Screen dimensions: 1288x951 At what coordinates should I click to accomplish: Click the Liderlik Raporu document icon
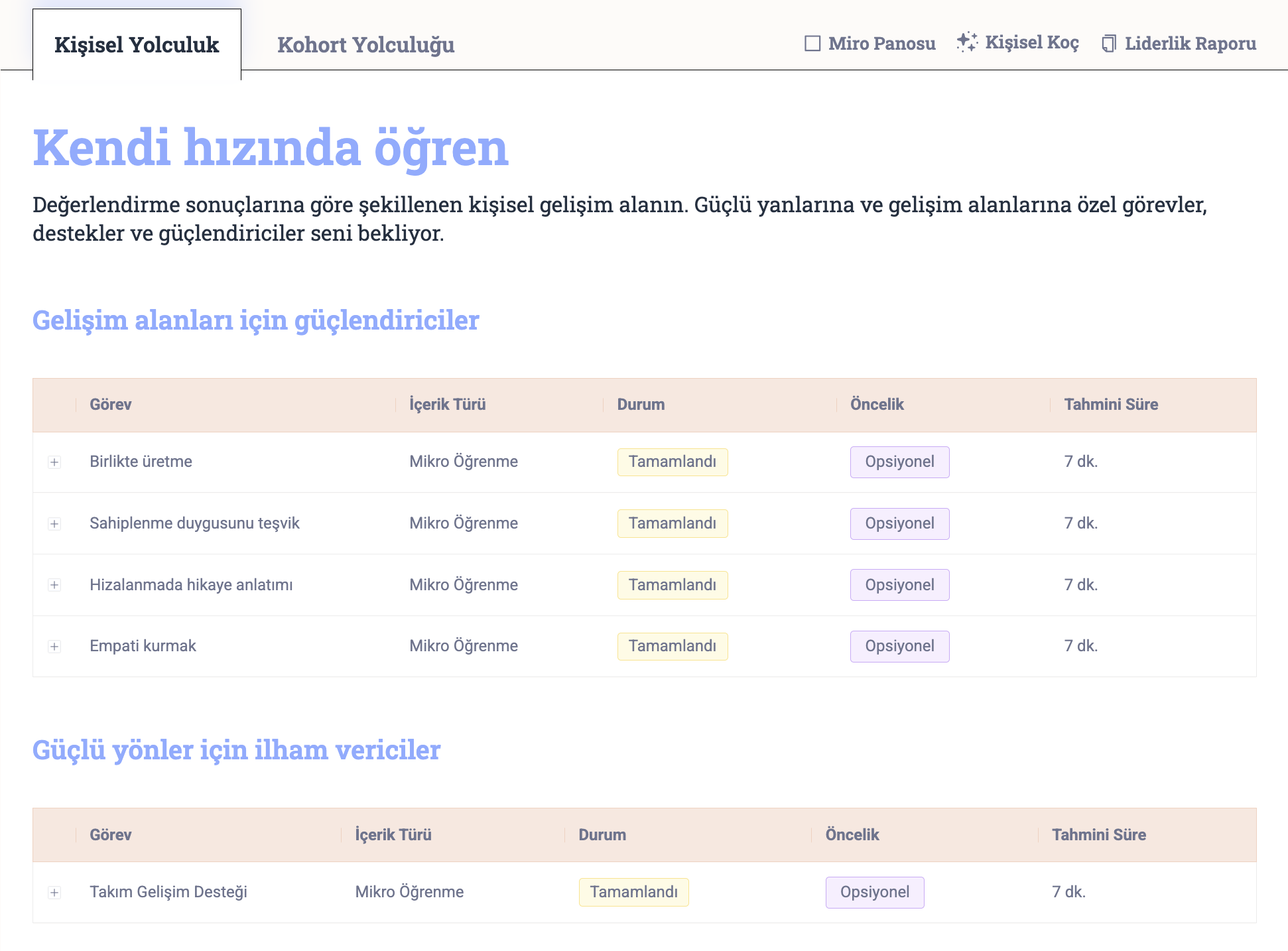pos(1108,44)
